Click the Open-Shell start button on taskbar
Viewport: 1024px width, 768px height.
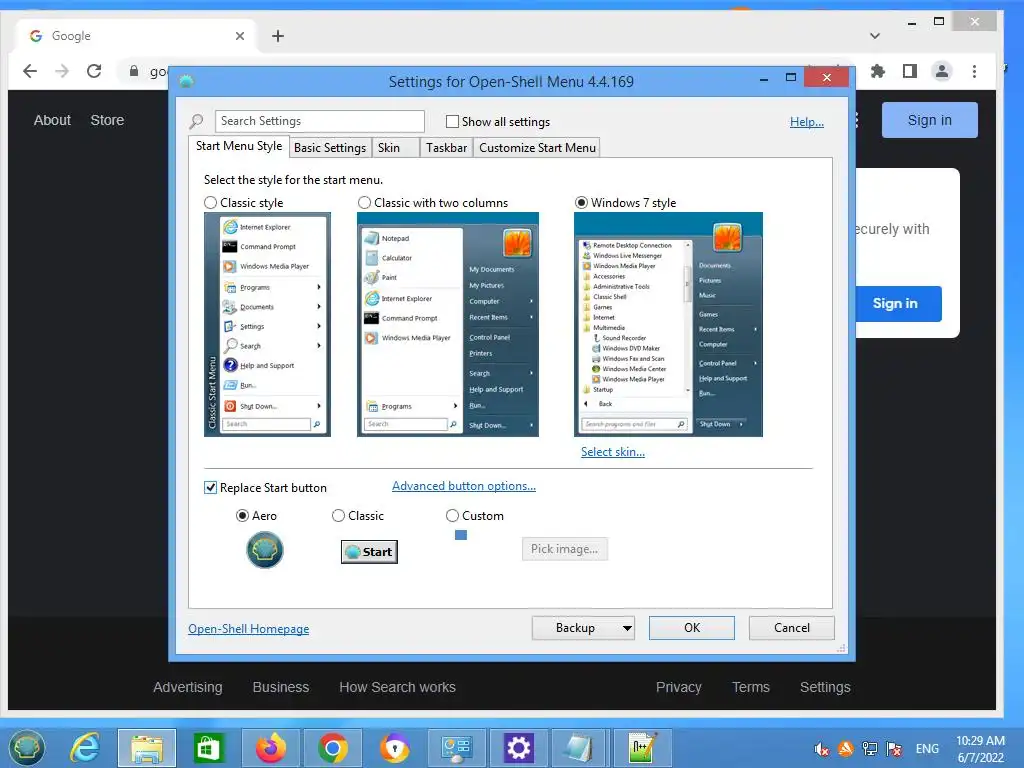point(26,748)
